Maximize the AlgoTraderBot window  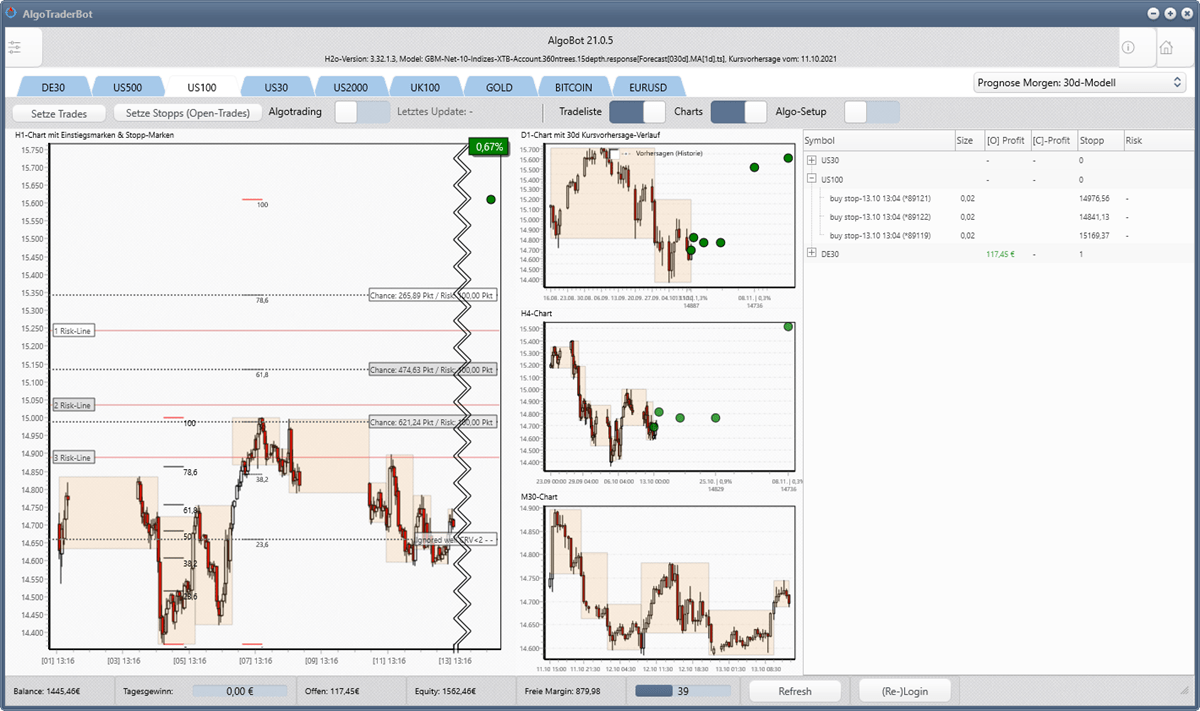[x=1168, y=13]
